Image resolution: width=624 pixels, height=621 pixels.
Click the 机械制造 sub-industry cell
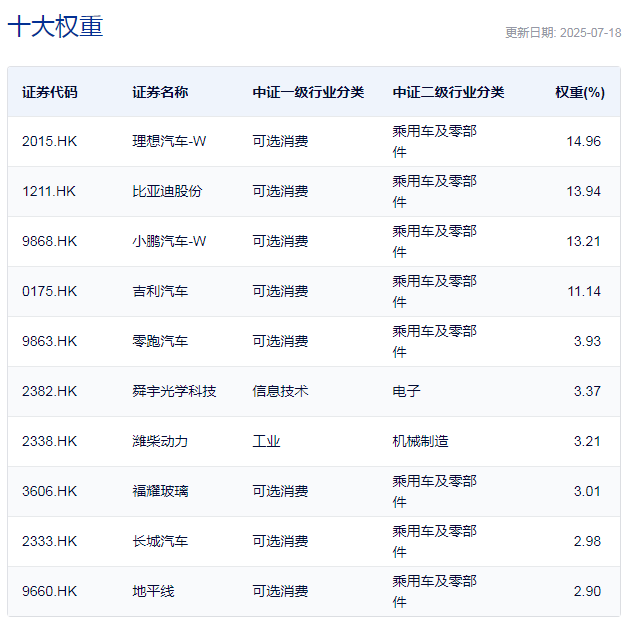(x=421, y=441)
